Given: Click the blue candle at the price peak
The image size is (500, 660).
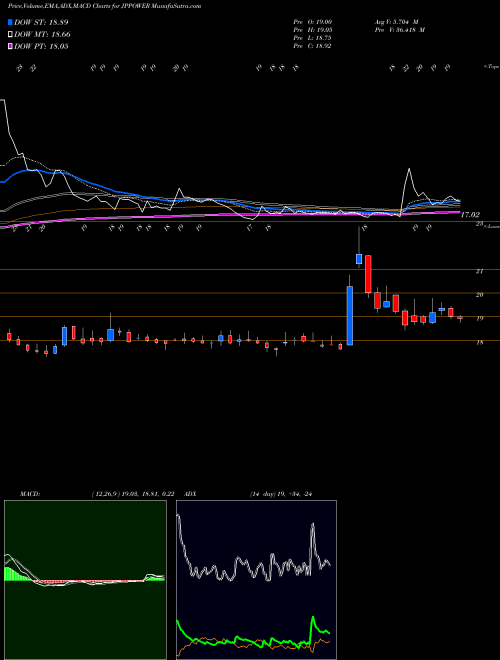Looking at the screenshot, I should coord(359,258).
